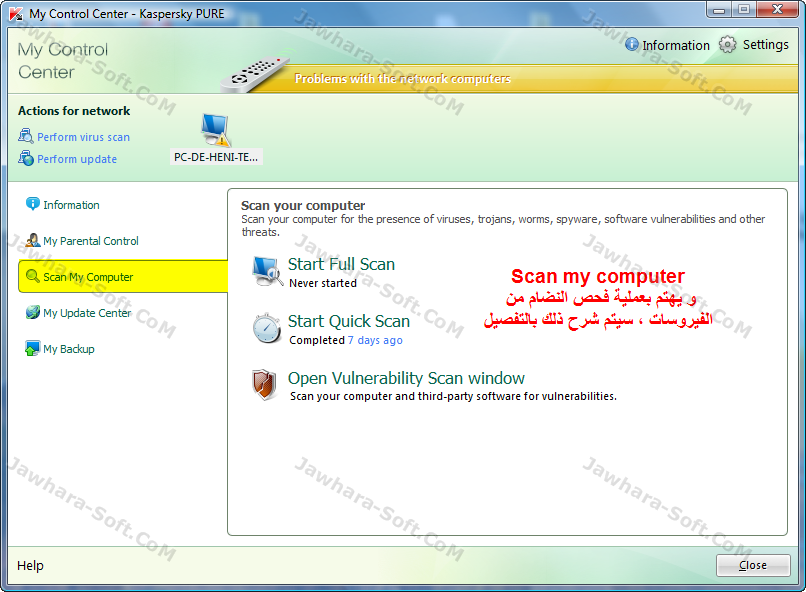Click the Vulnerability Scan shield icon

[x=265, y=384]
